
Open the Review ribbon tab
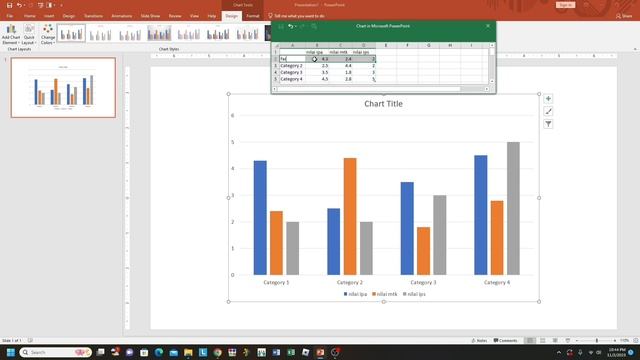(175, 16)
